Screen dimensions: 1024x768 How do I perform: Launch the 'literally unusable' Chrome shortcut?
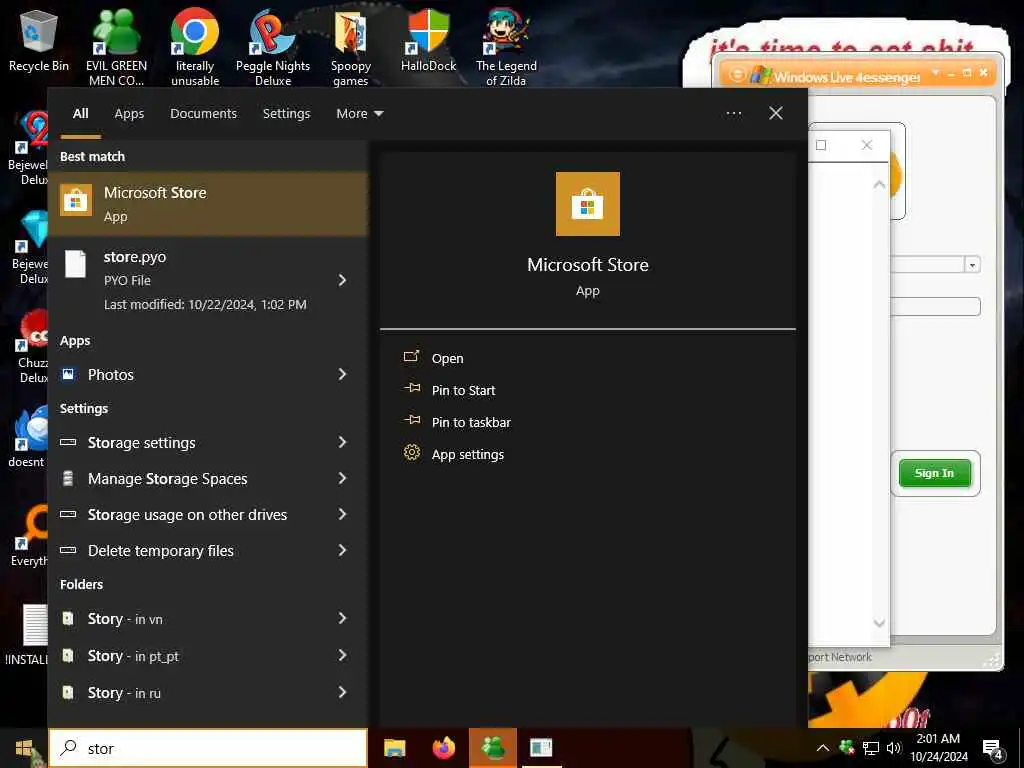click(195, 47)
